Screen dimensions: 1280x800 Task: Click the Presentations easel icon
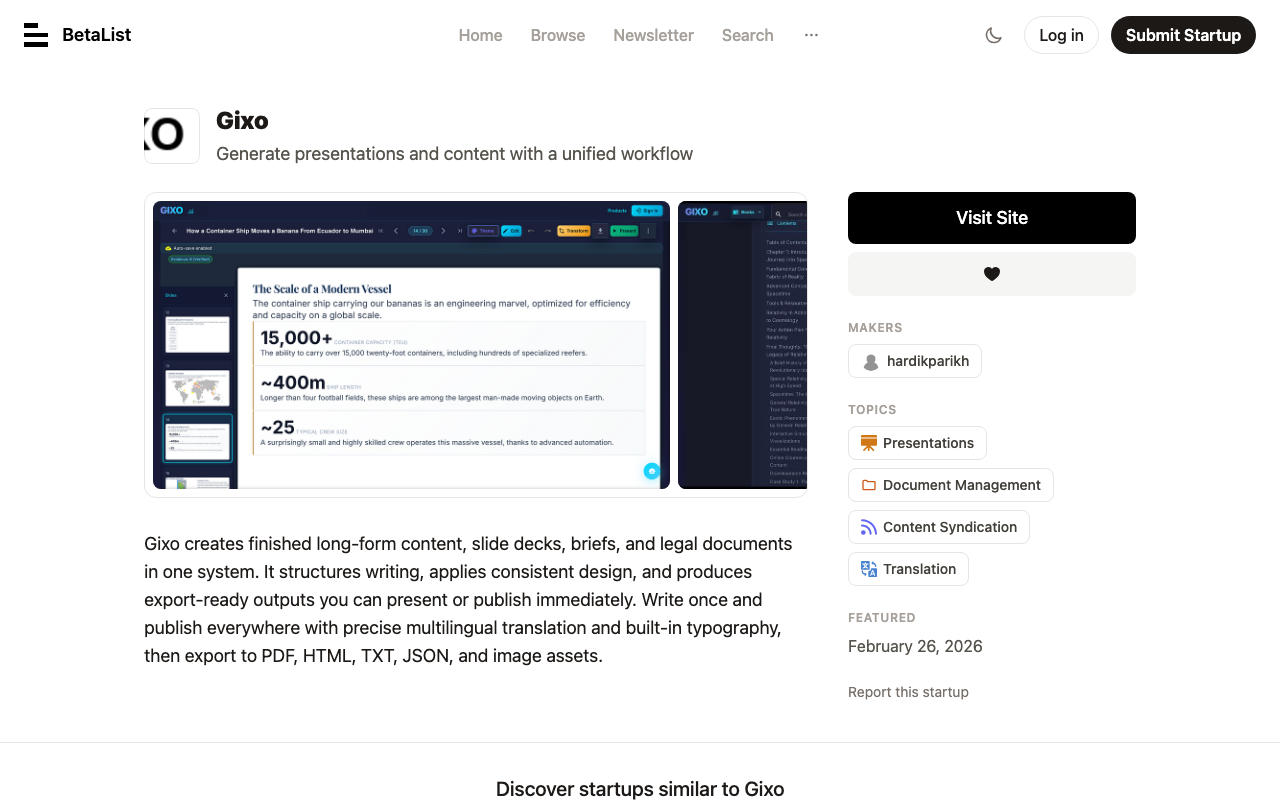coord(868,443)
